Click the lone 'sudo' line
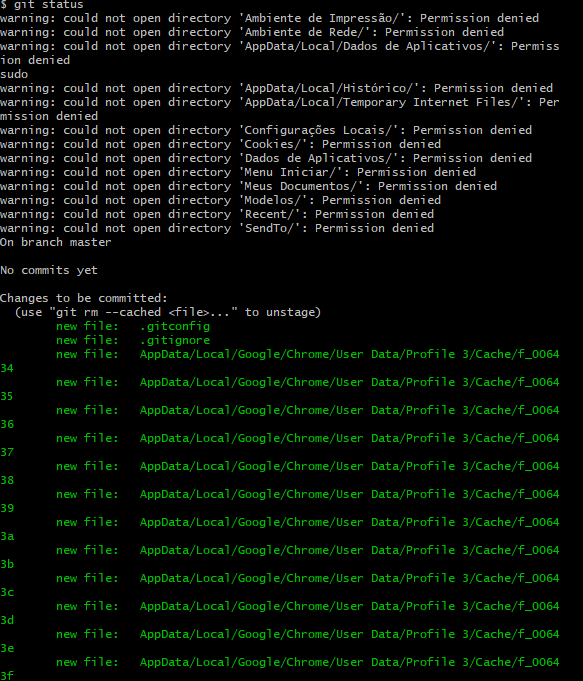 pos(14,74)
